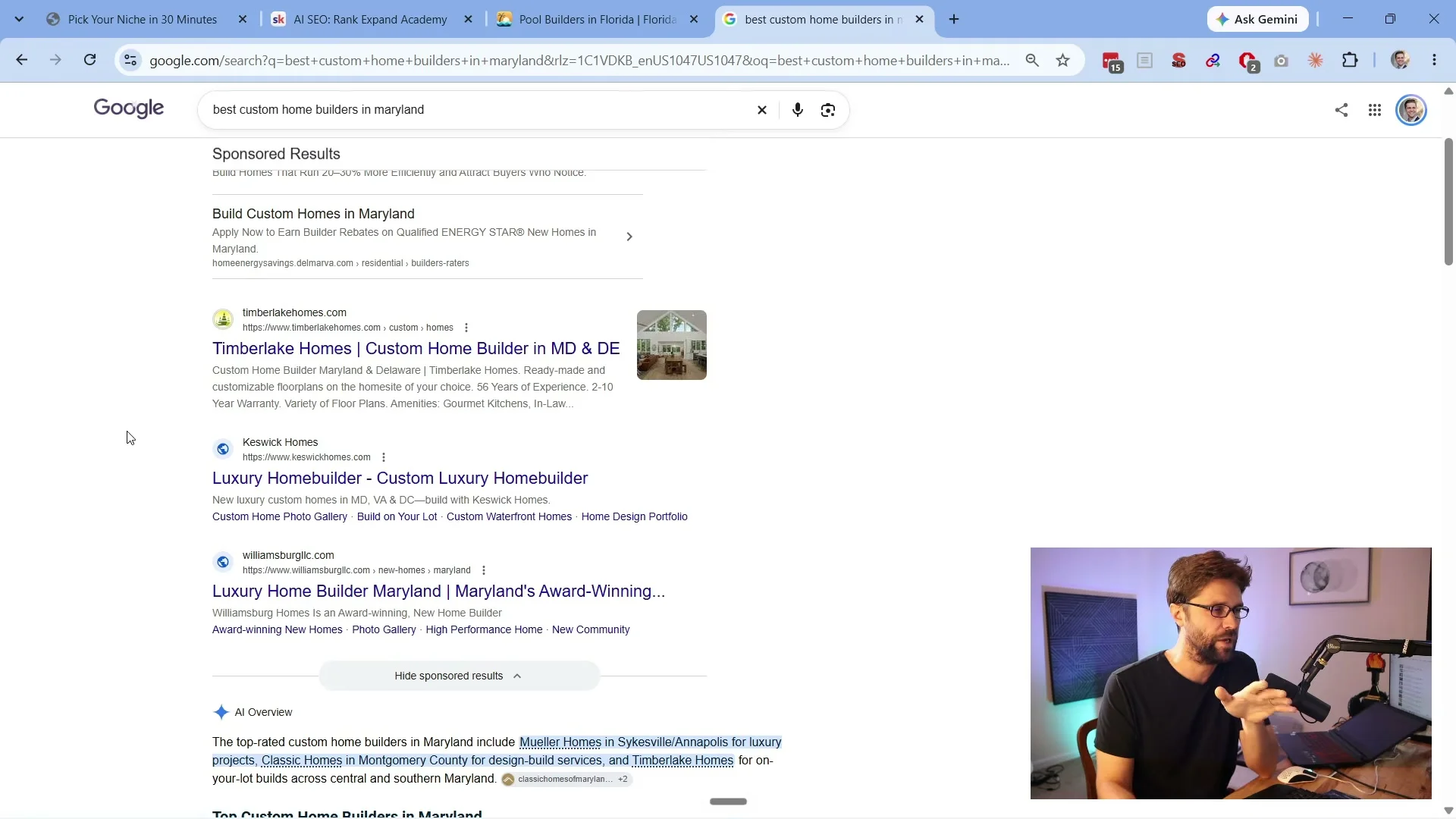Click the page vertical scrollbar thumb
Screen dimensions: 1456x819
coord(1448,202)
